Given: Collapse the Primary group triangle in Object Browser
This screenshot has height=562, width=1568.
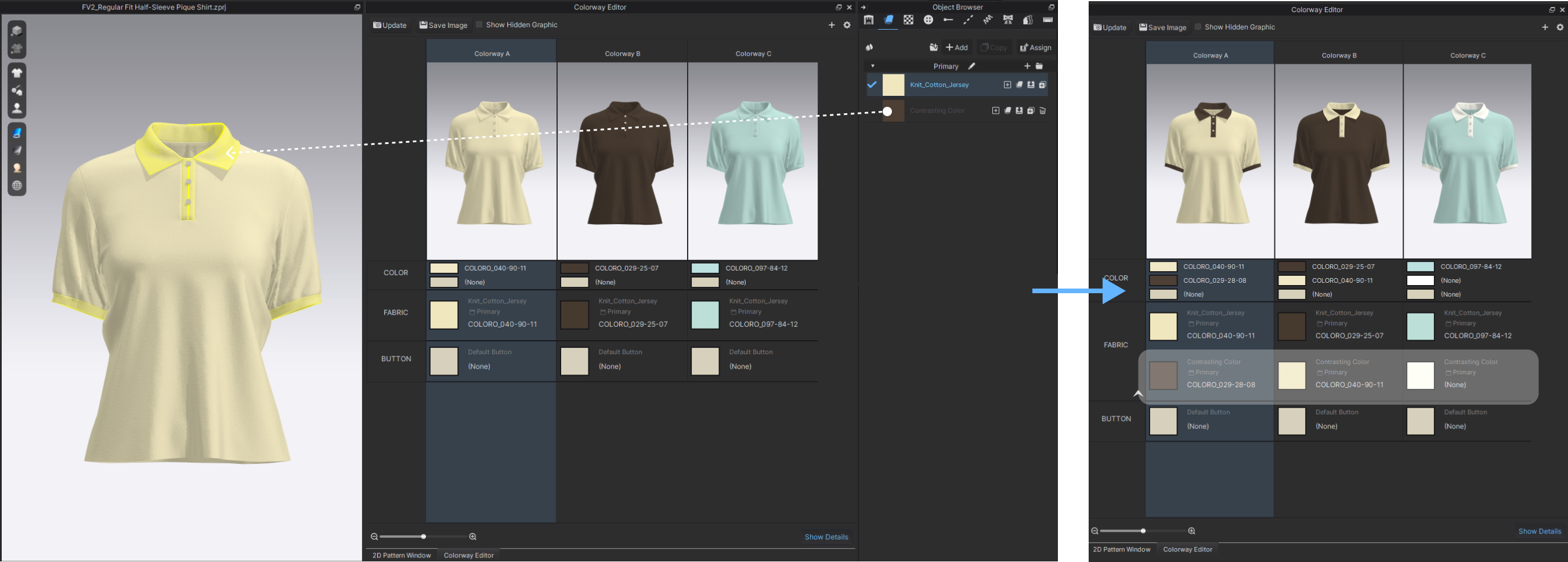Looking at the screenshot, I should [x=872, y=66].
